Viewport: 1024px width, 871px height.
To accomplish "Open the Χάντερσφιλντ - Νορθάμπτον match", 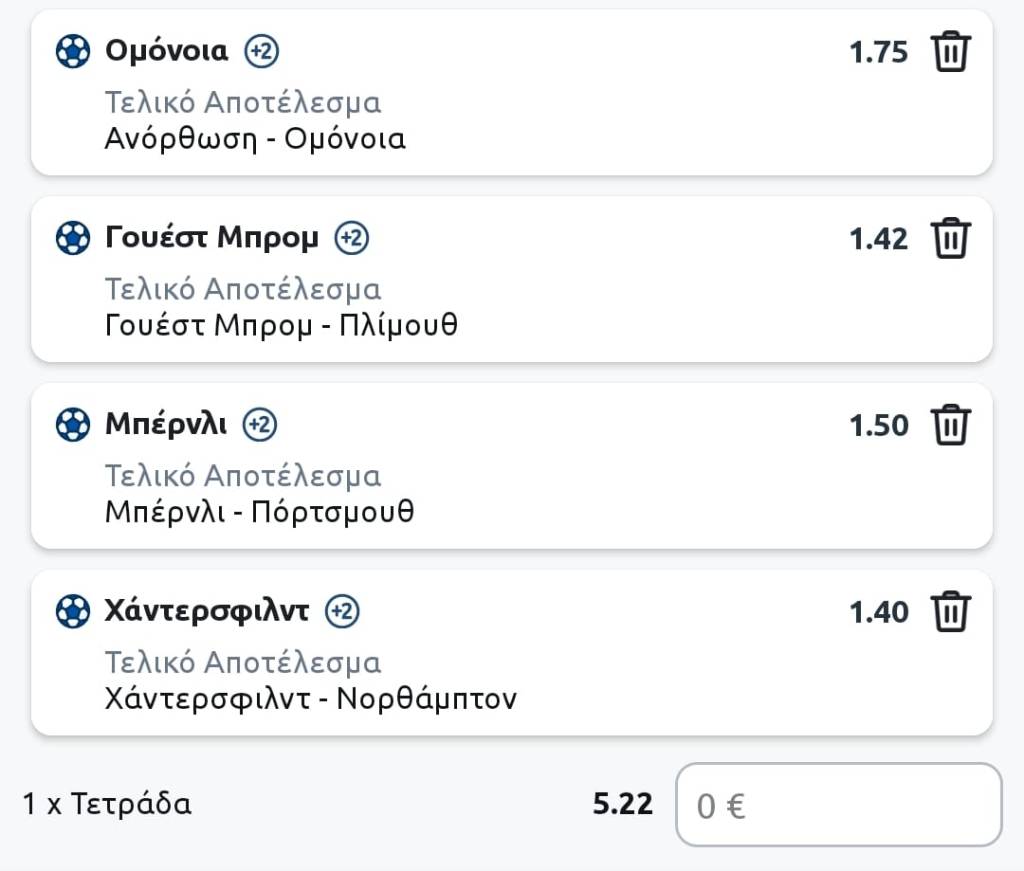I will 310,698.
